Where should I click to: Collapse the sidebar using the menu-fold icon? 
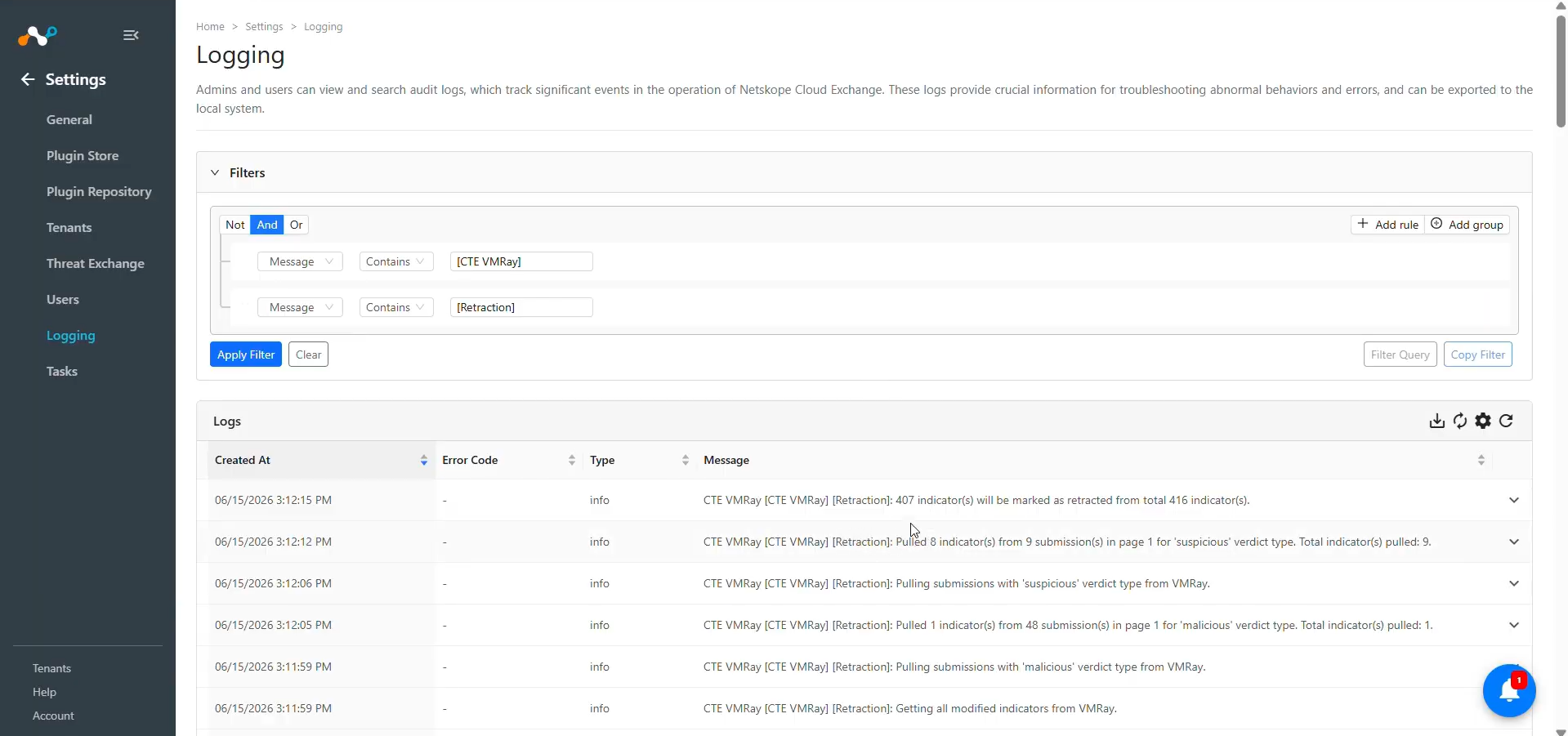(x=131, y=35)
